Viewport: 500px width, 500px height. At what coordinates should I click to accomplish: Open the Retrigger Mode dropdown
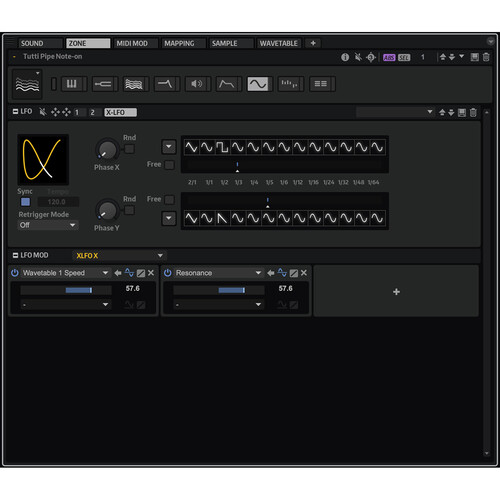tap(48, 225)
